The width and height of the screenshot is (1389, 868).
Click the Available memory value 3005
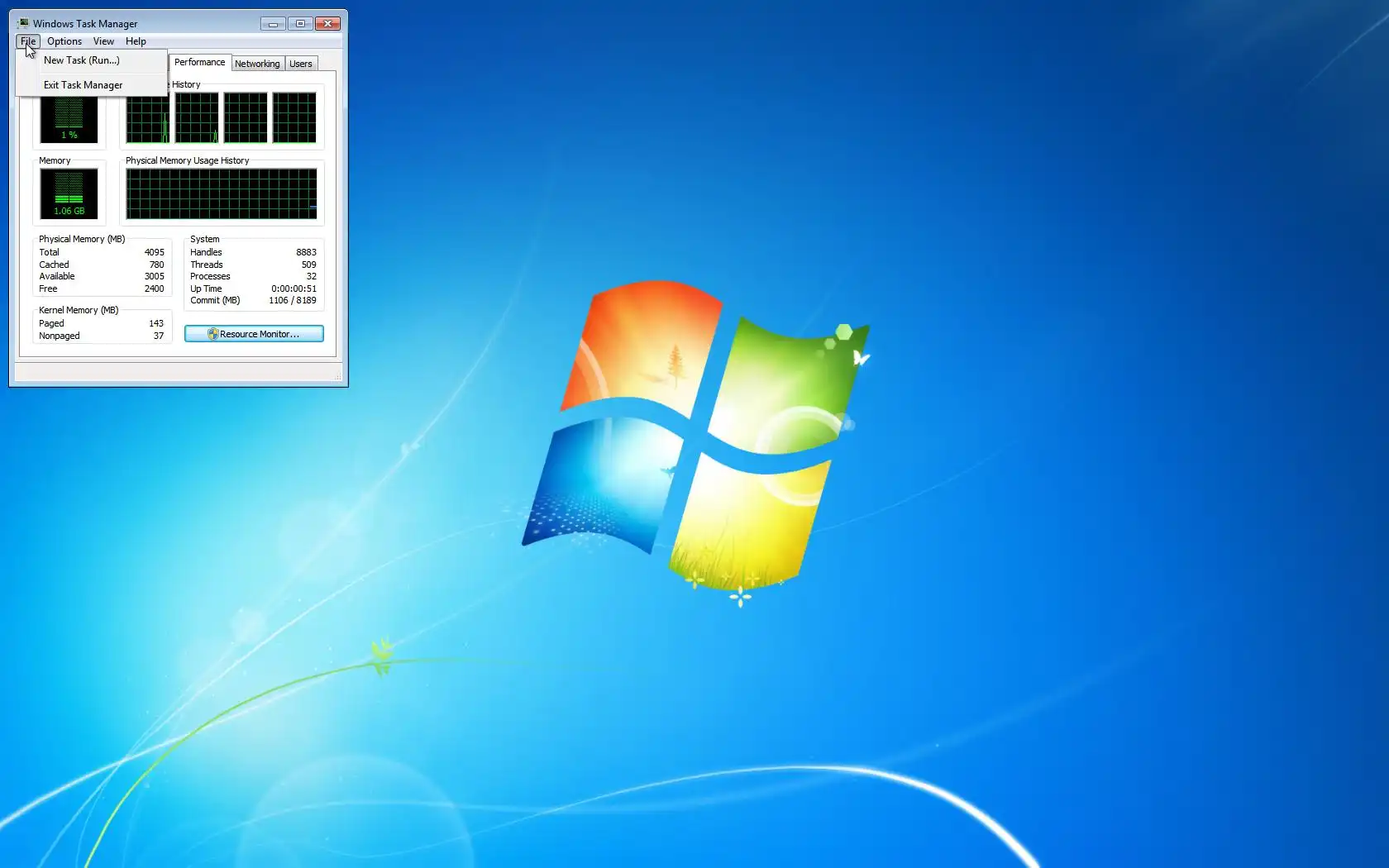(155, 276)
